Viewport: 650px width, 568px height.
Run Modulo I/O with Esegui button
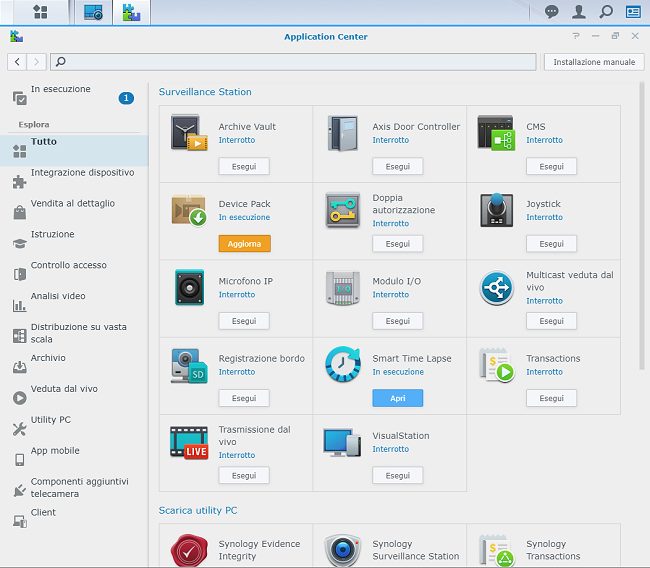click(398, 321)
